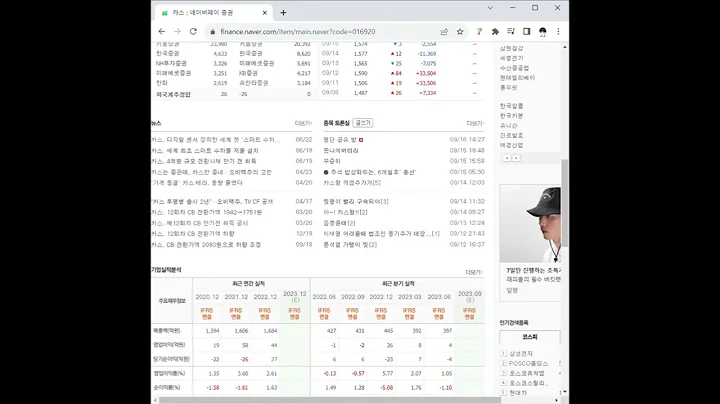Open 더보기 link for 종목토론실 section

(475, 123)
